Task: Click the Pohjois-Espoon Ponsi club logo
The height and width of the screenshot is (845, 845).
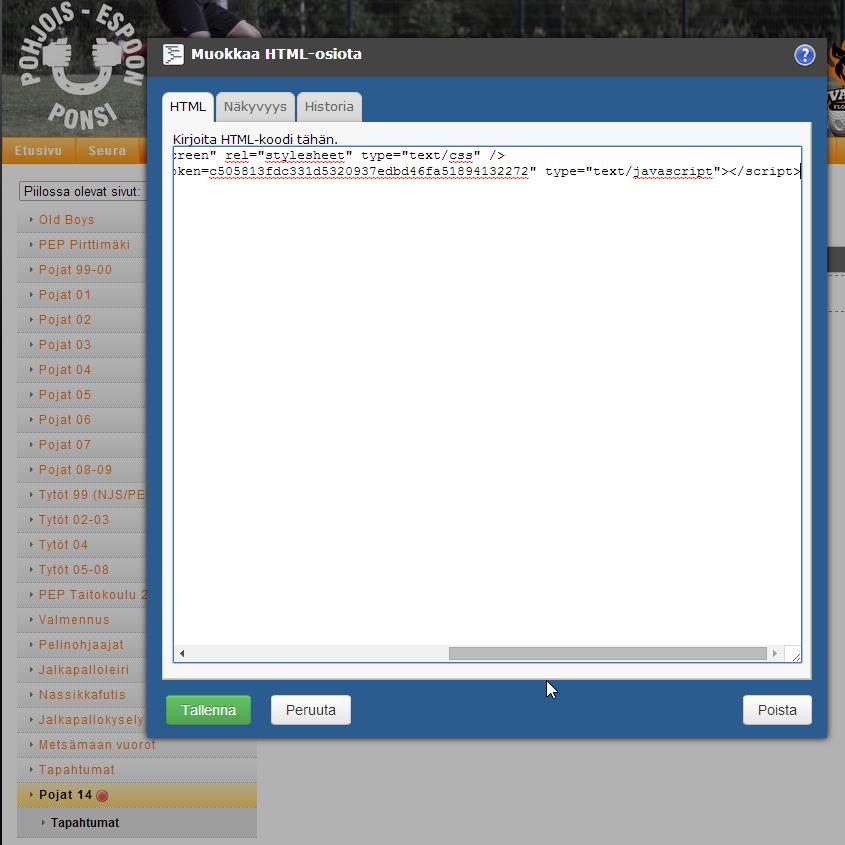Action: (x=81, y=67)
